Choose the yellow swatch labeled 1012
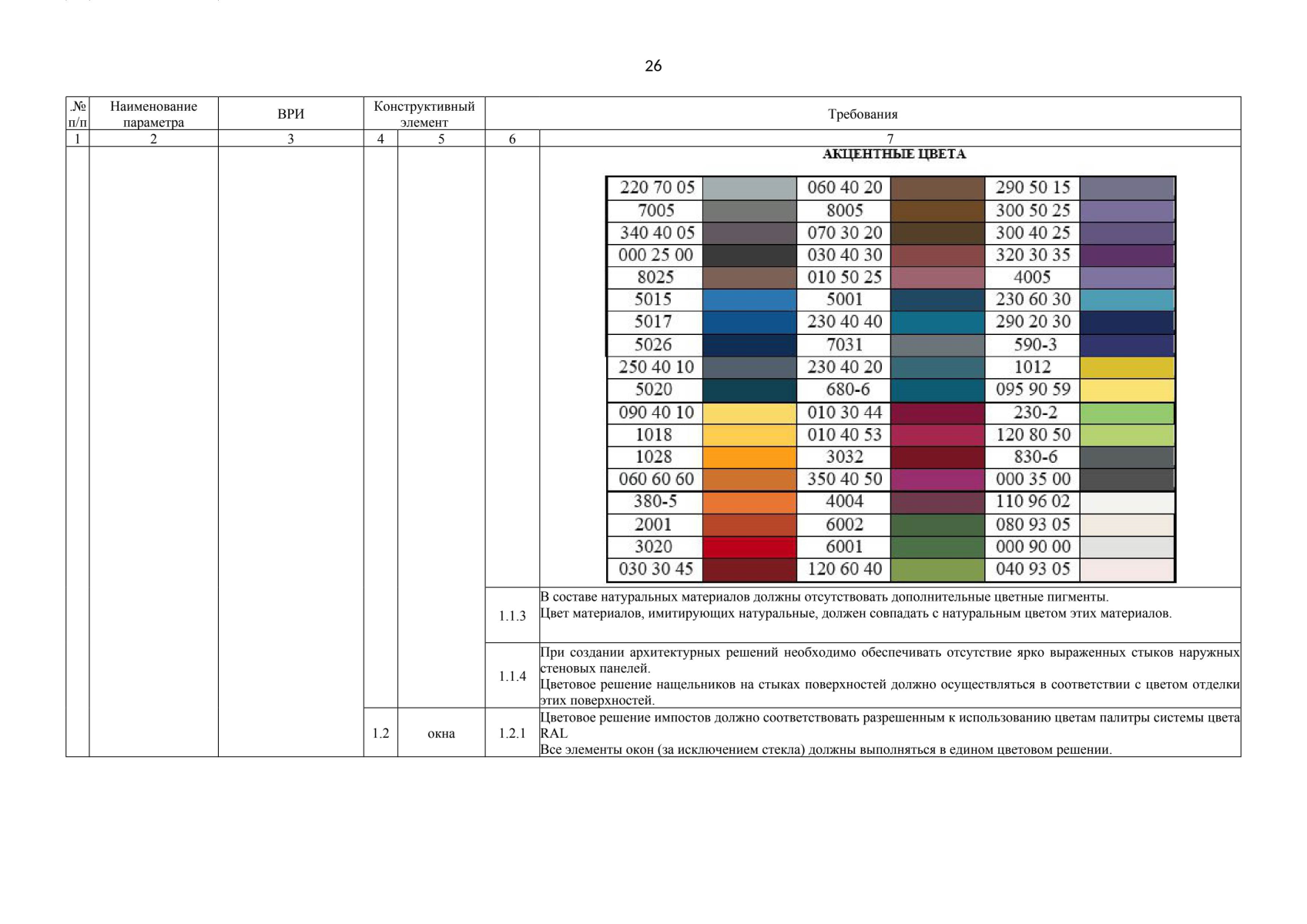 click(x=1127, y=367)
